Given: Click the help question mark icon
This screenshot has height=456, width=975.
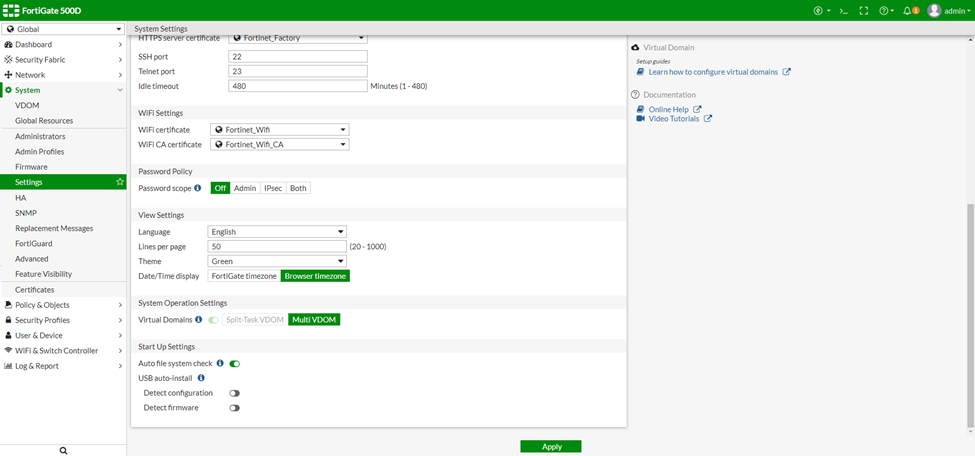Looking at the screenshot, I should point(884,11).
